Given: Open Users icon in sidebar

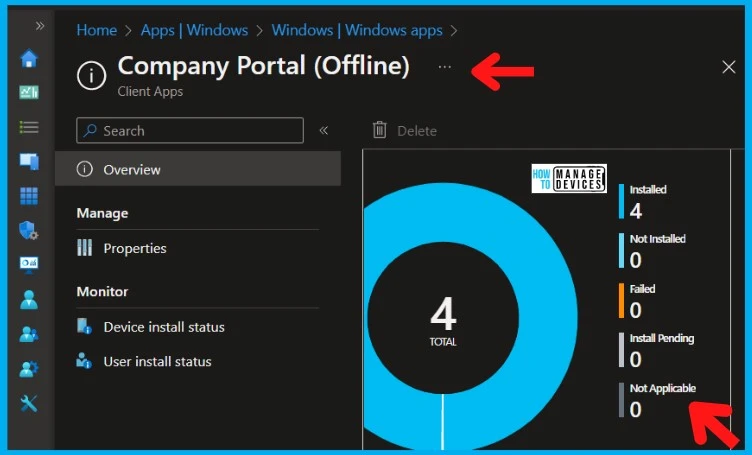Looking at the screenshot, I should (29, 300).
